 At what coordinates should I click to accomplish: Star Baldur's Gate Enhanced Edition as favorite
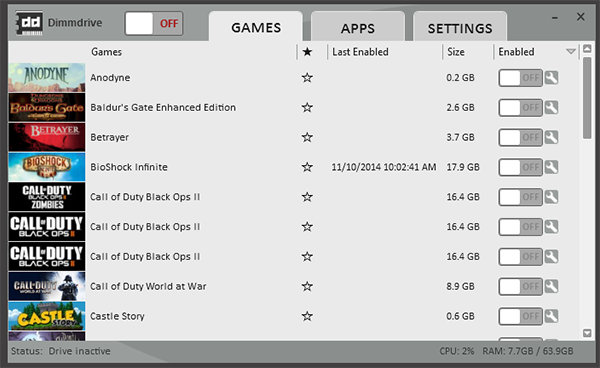307,107
